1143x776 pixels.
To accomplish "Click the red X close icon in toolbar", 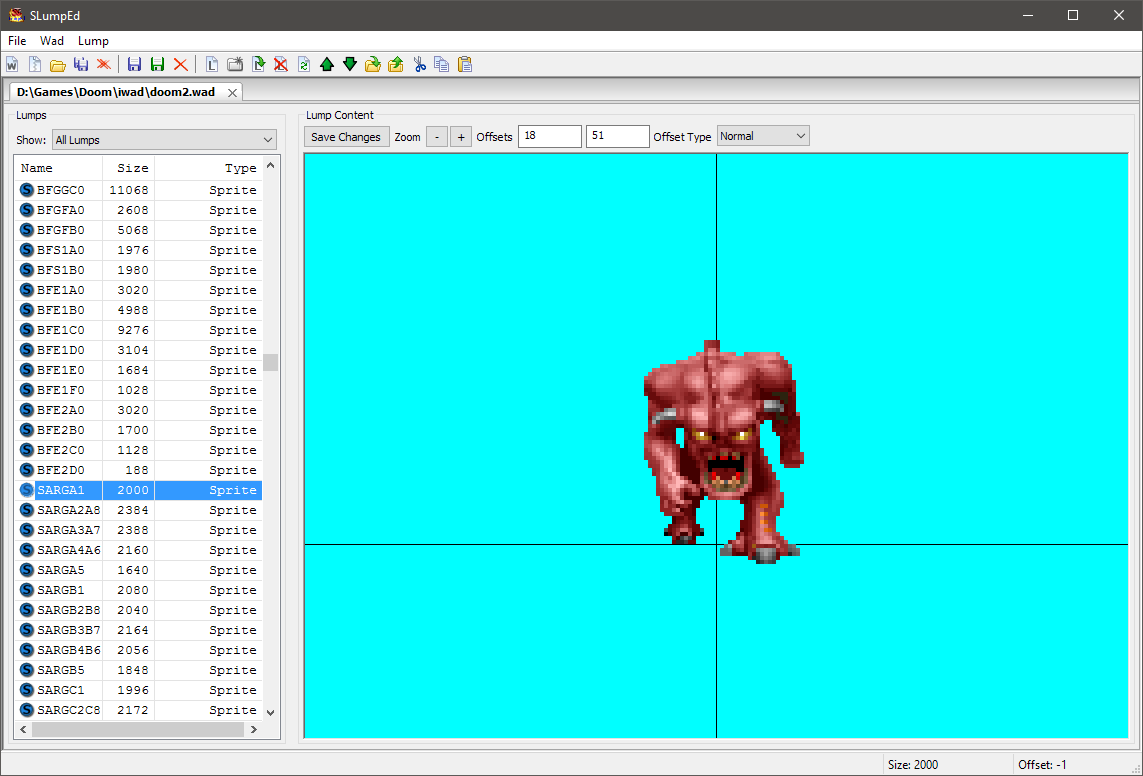I will tap(181, 65).
